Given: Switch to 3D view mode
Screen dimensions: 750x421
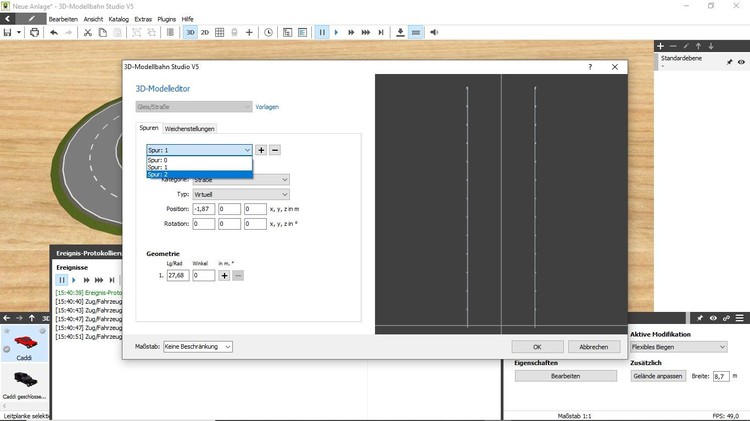Looking at the screenshot, I should pyautogui.click(x=189, y=32).
